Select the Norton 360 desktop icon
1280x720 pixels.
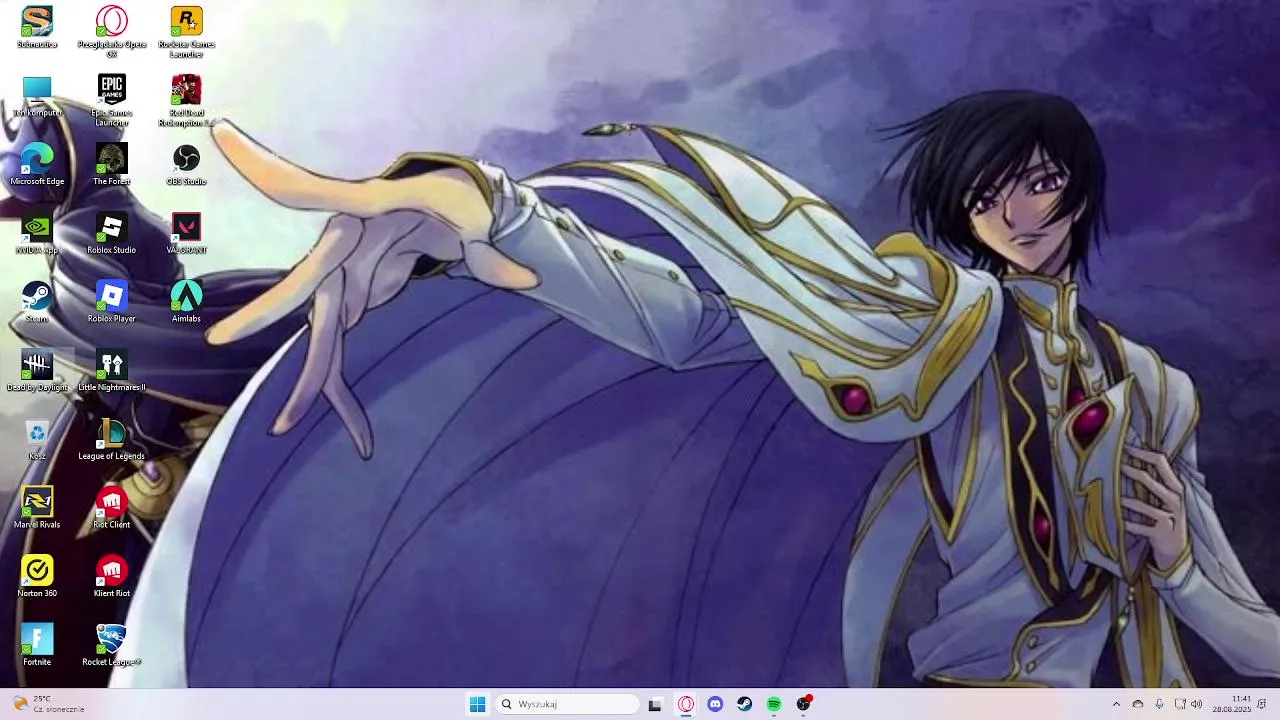coord(37,577)
